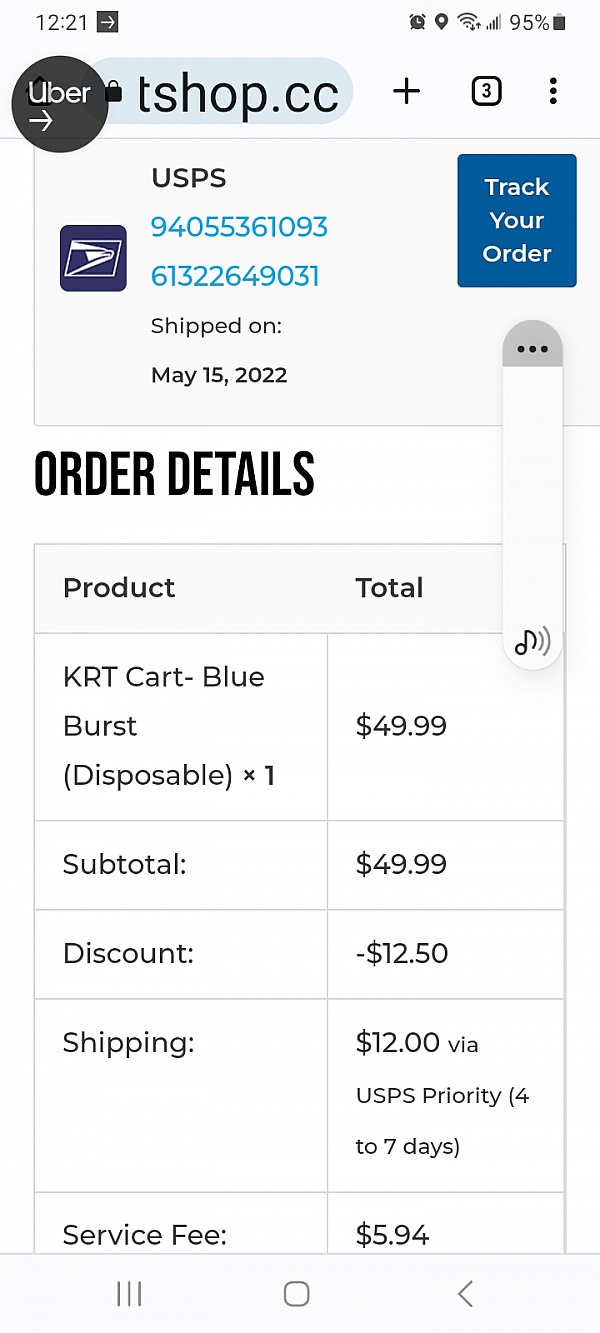Tap the USPS eagle logo
The height and width of the screenshot is (1333, 600).
93,258
